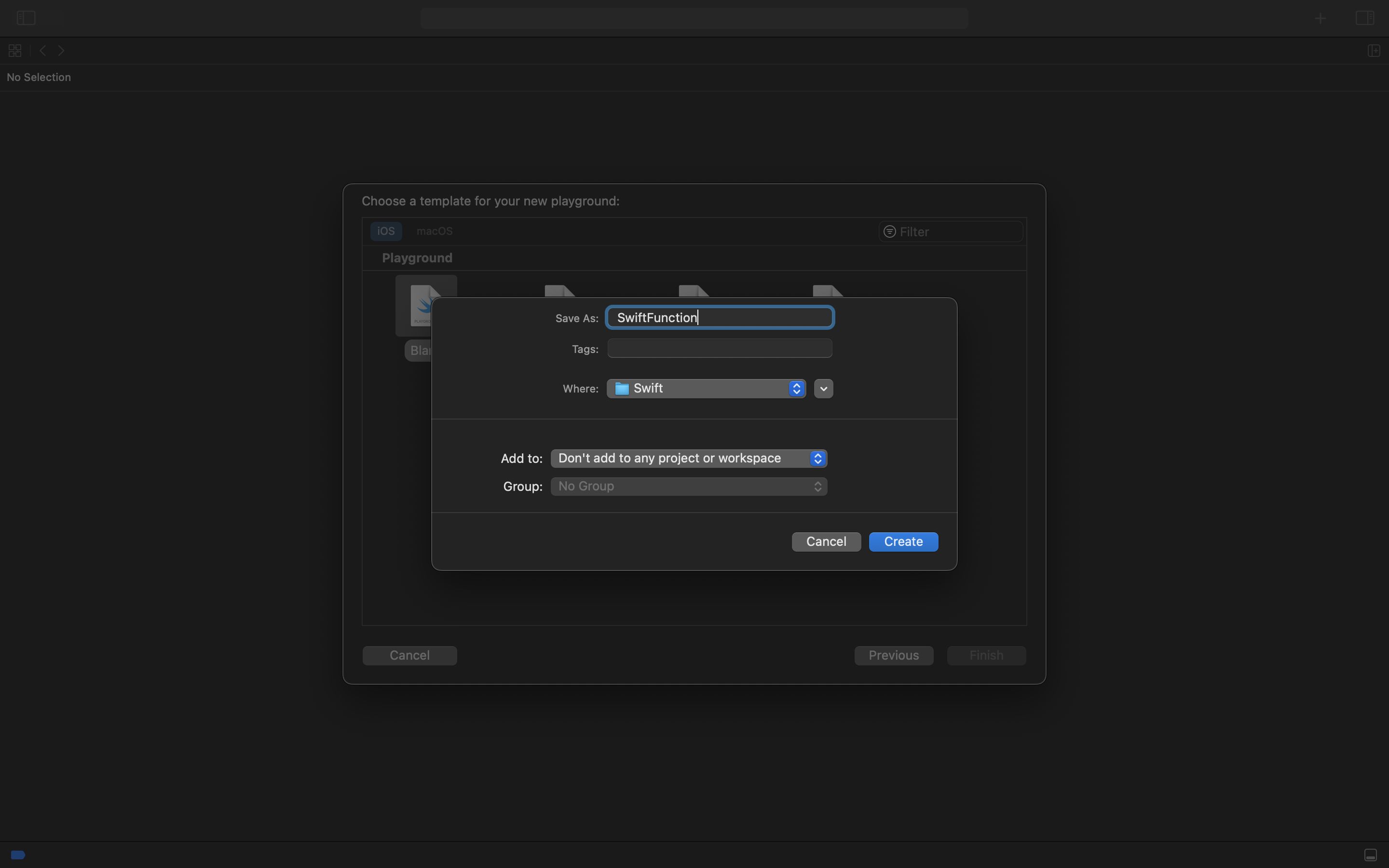Toggle the navigator sidebar icon
This screenshot has width=1389, height=868.
click(26, 18)
